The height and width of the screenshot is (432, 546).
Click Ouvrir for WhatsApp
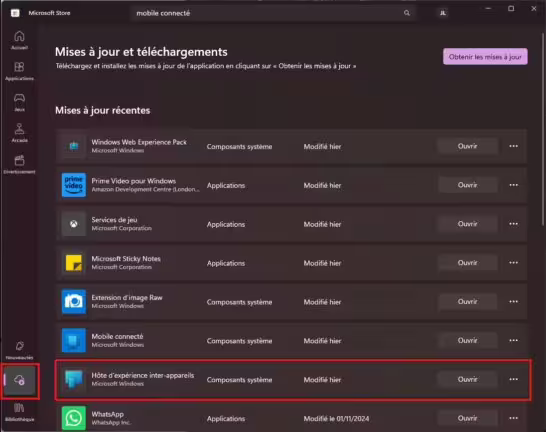[468, 418]
